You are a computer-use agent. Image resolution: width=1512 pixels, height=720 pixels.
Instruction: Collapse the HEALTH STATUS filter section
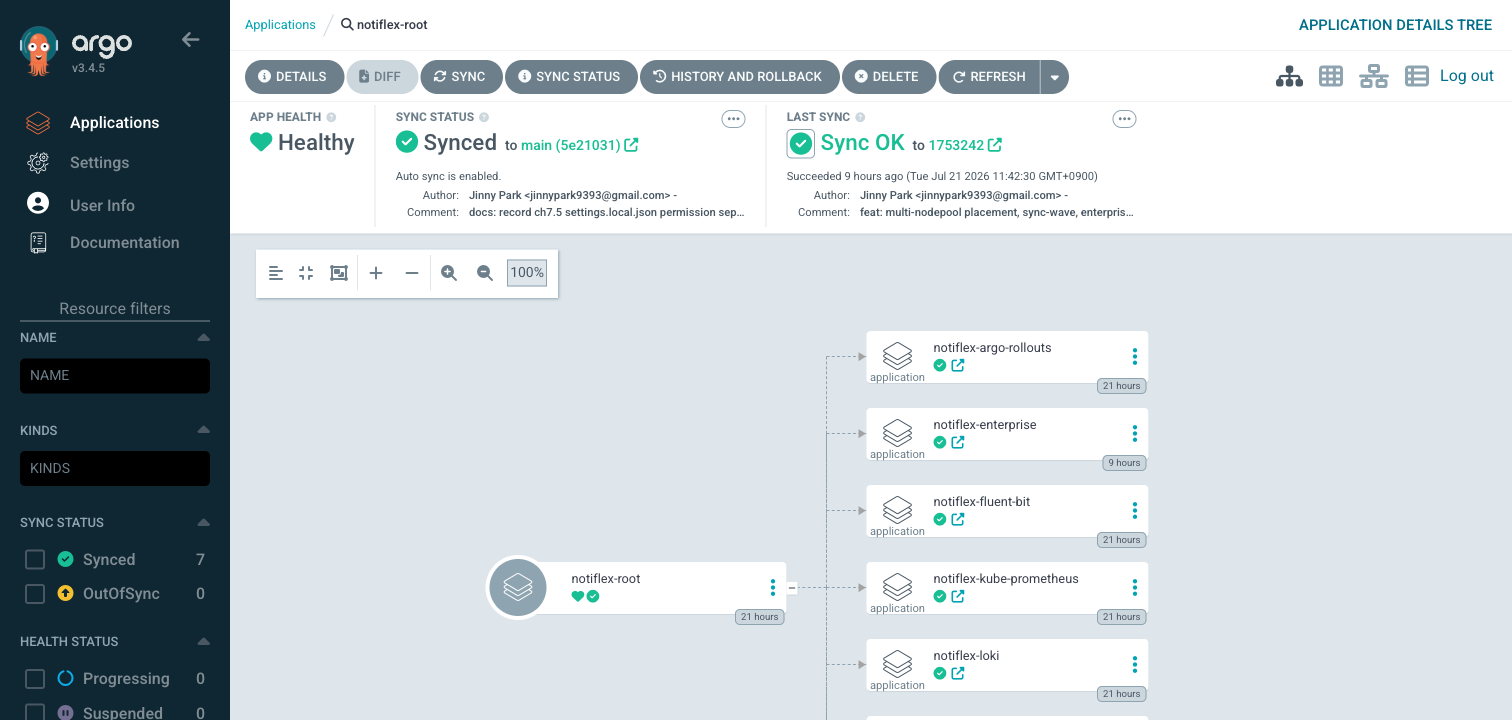click(x=203, y=641)
